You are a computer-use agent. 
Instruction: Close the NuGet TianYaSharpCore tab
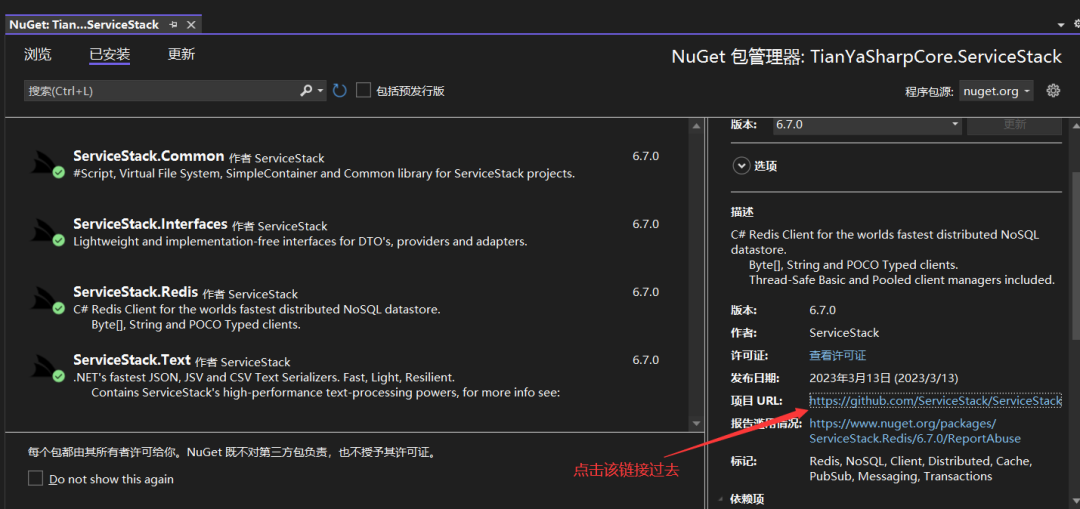(191, 25)
